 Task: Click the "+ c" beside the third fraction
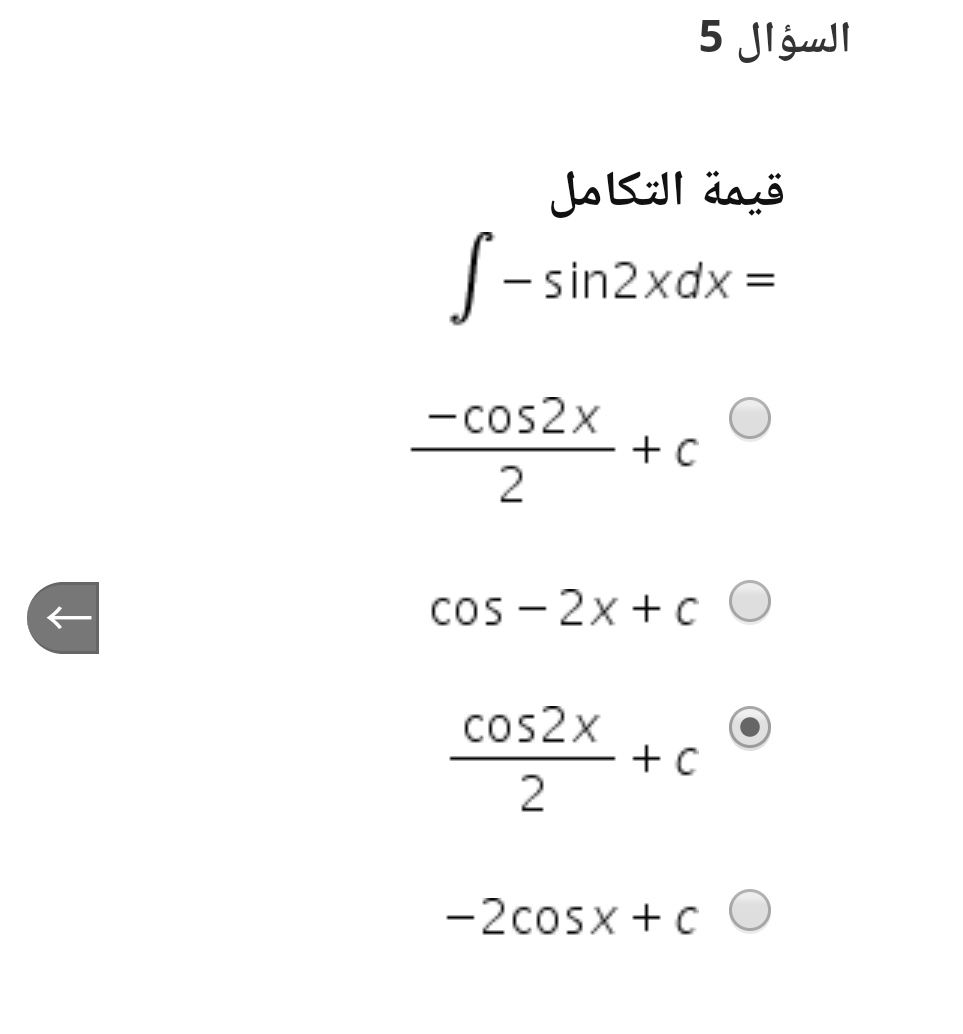(665, 759)
